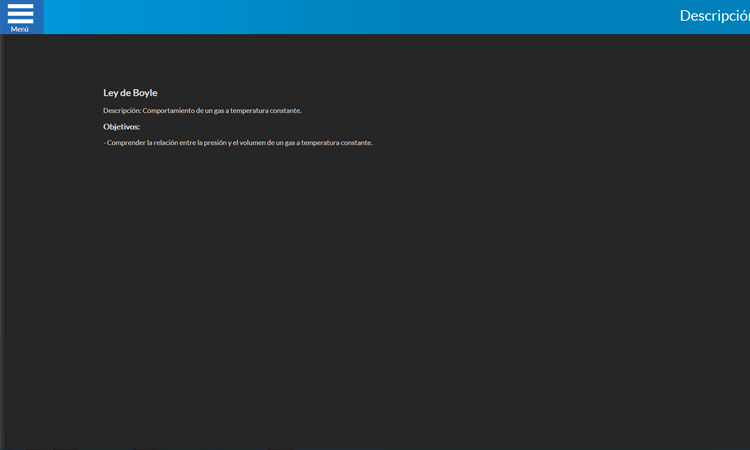The width and height of the screenshot is (750, 450).
Task: Click the word "Comprender" in the objective
Action: pyautogui.click(x=126, y=143)
